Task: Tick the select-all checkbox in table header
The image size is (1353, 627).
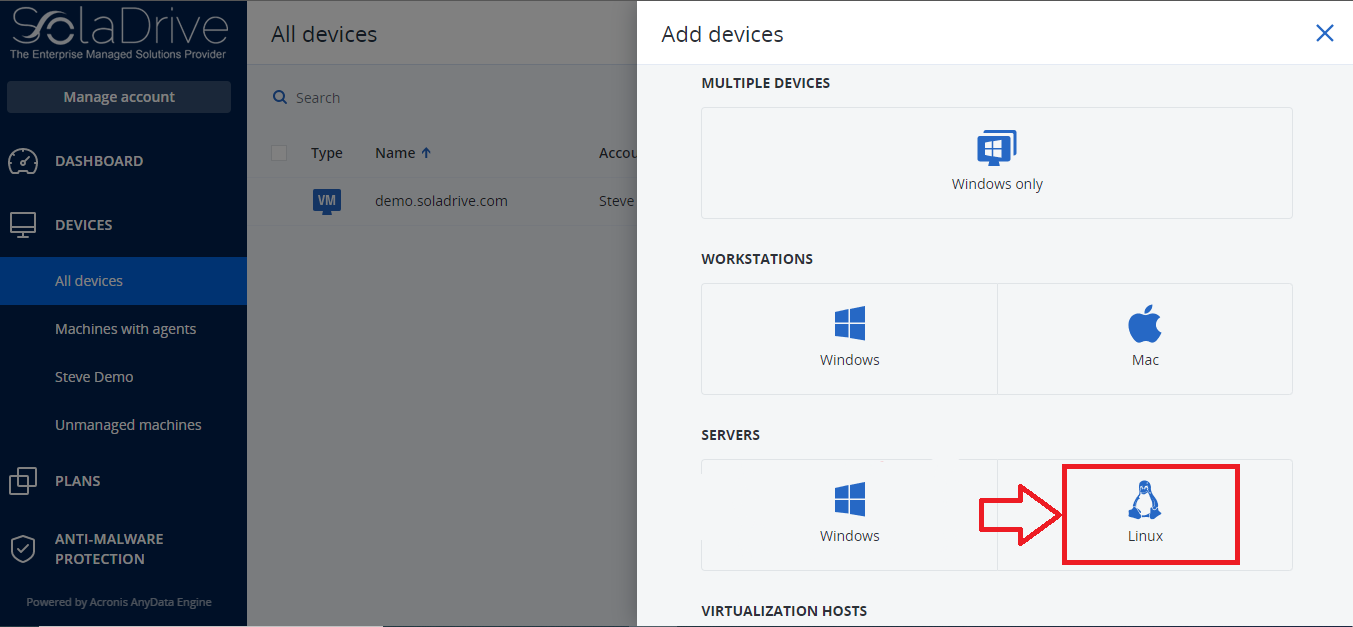Action: (279, 153)
